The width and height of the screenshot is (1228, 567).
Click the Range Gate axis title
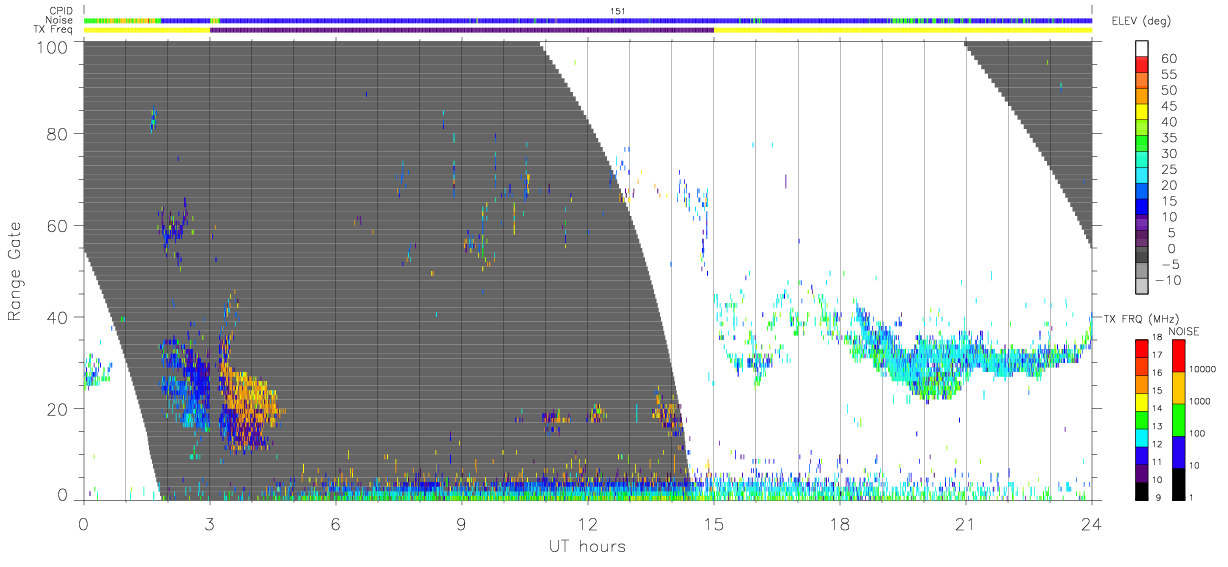click(16, 272)
